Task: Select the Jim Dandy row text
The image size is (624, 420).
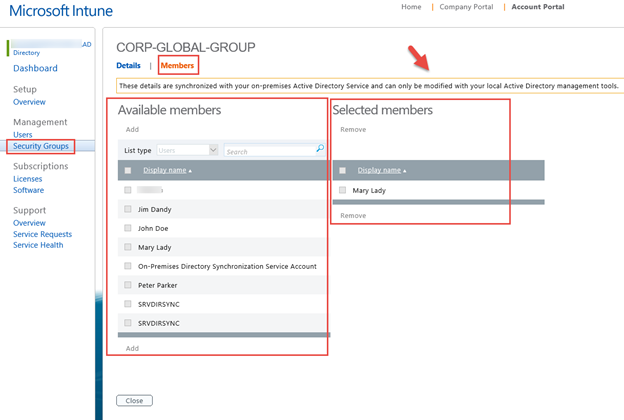Action: pos(154,209)
